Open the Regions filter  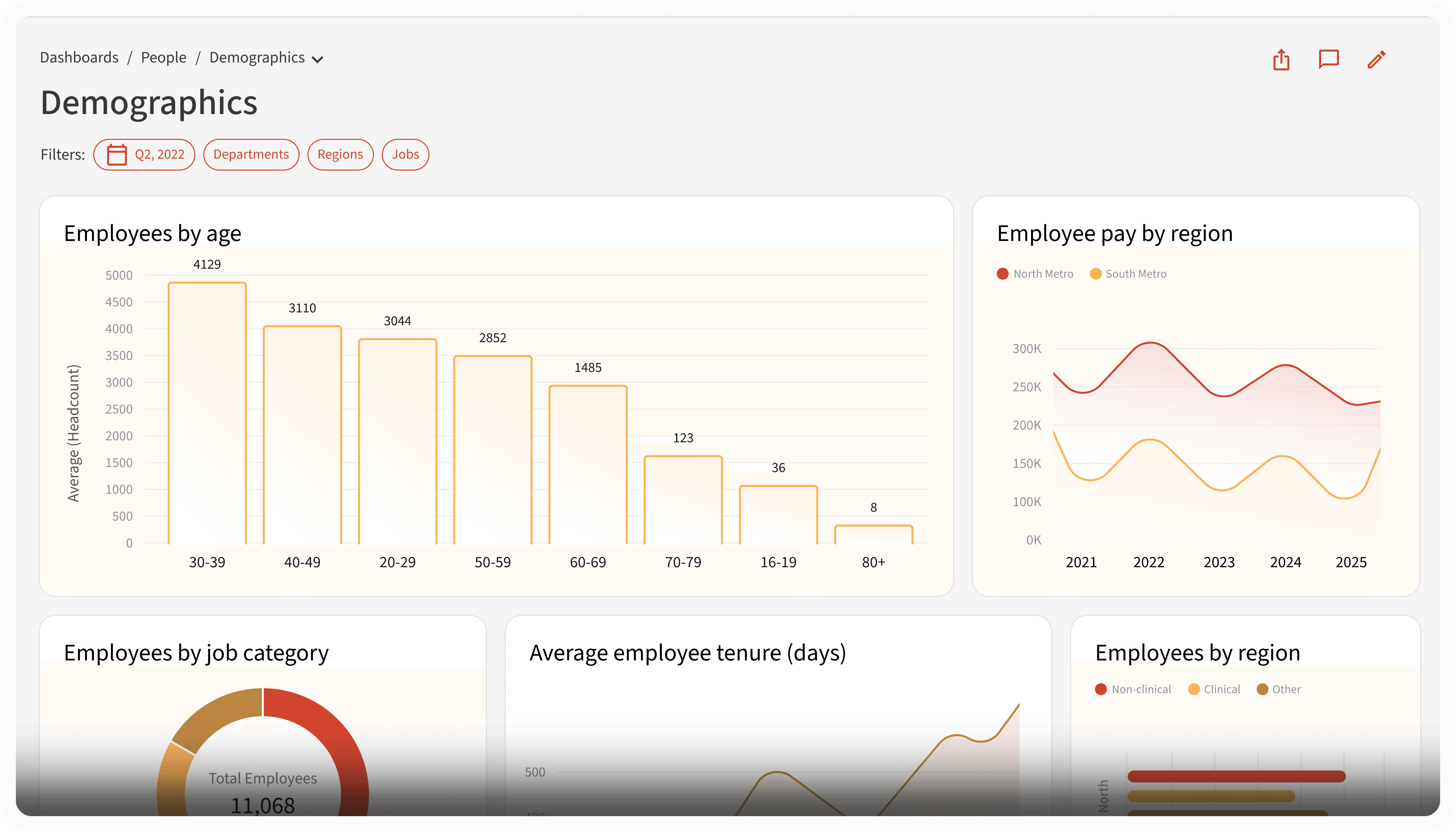point(340,155)
